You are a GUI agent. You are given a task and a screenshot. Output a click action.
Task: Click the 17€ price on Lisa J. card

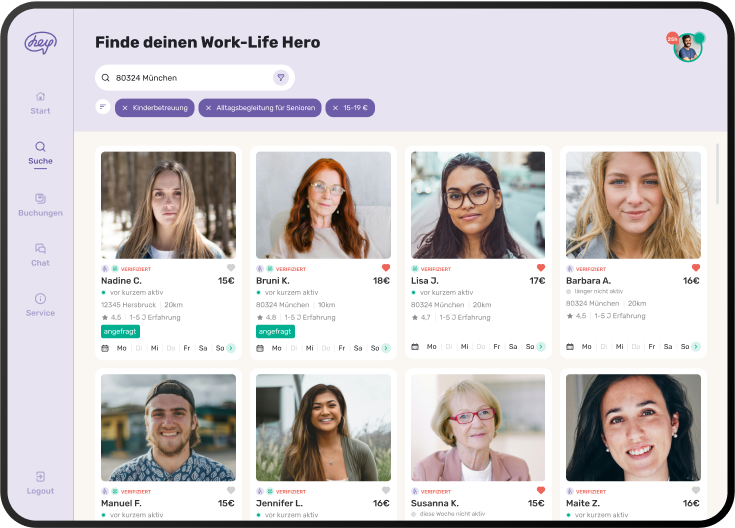[537, 281]
